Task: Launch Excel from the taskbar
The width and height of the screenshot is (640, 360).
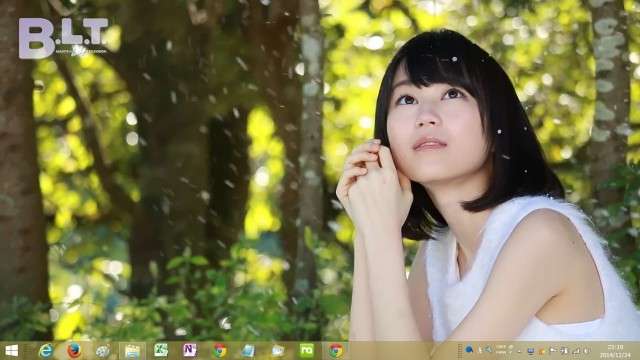Action: 161,350
